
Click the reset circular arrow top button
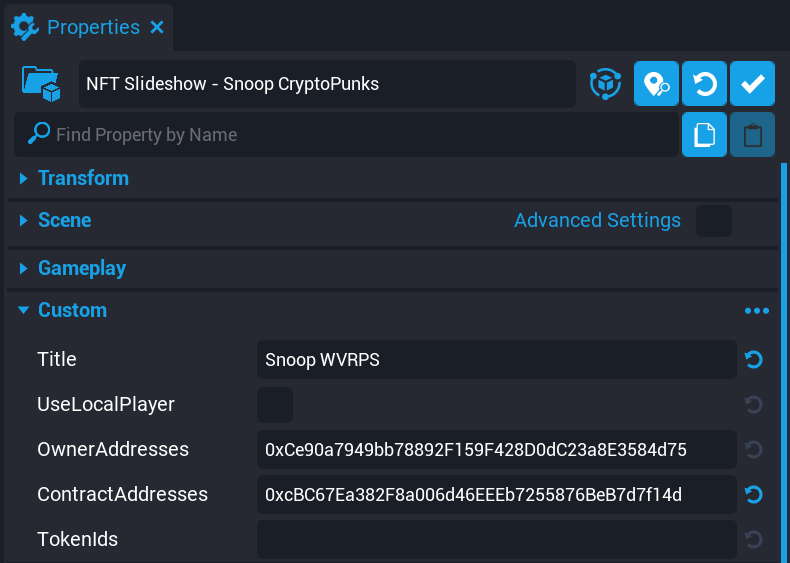(704, 84)
